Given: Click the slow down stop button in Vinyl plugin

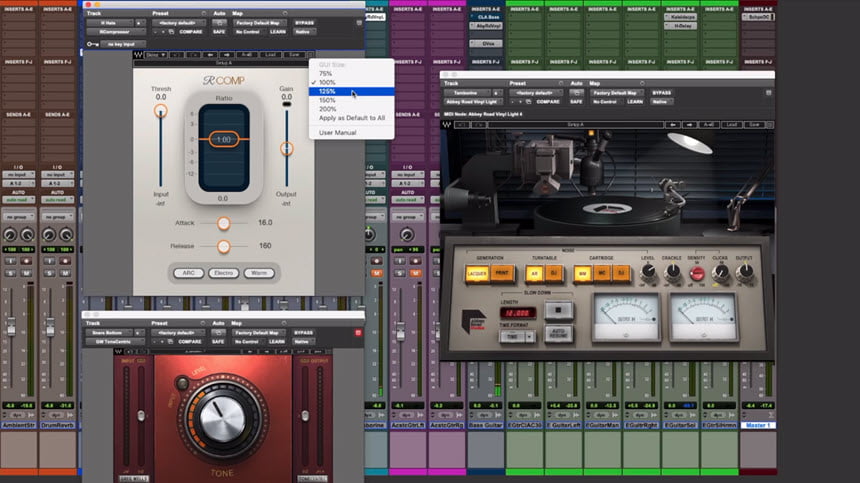Looking at the screenshot, I should coord(558,310).
